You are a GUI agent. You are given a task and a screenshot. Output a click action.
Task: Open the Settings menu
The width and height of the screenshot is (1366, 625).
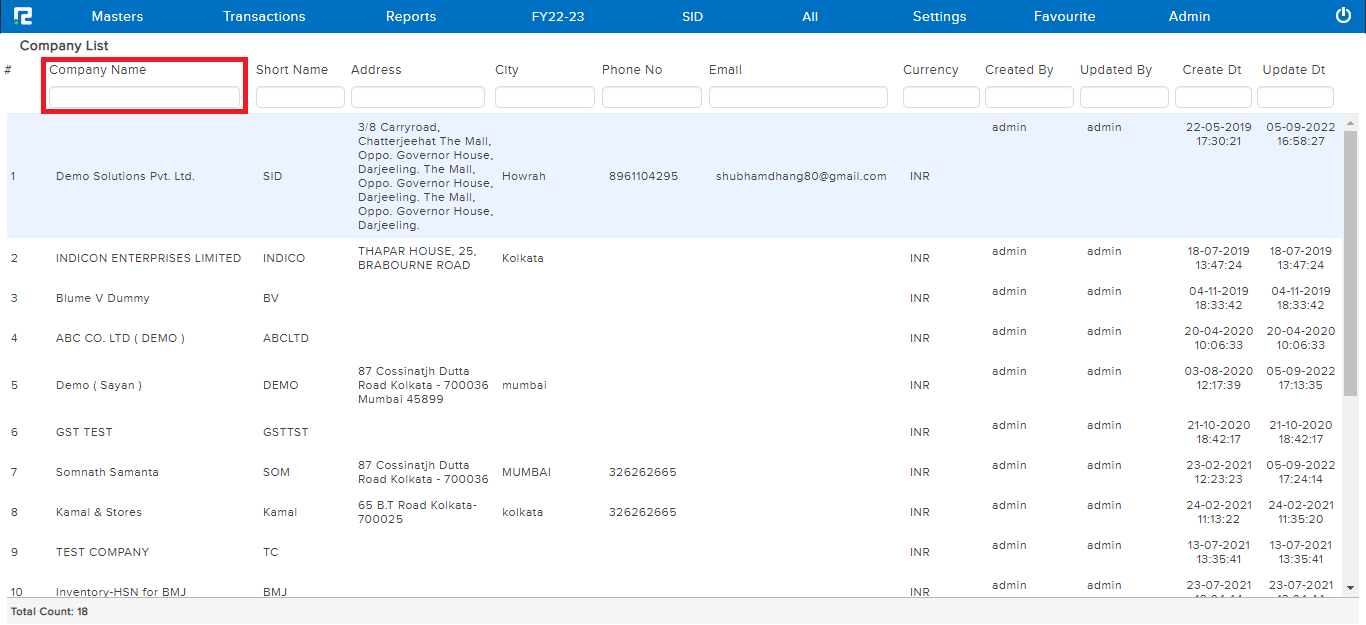pyautogui.click(x=939, y=16)
